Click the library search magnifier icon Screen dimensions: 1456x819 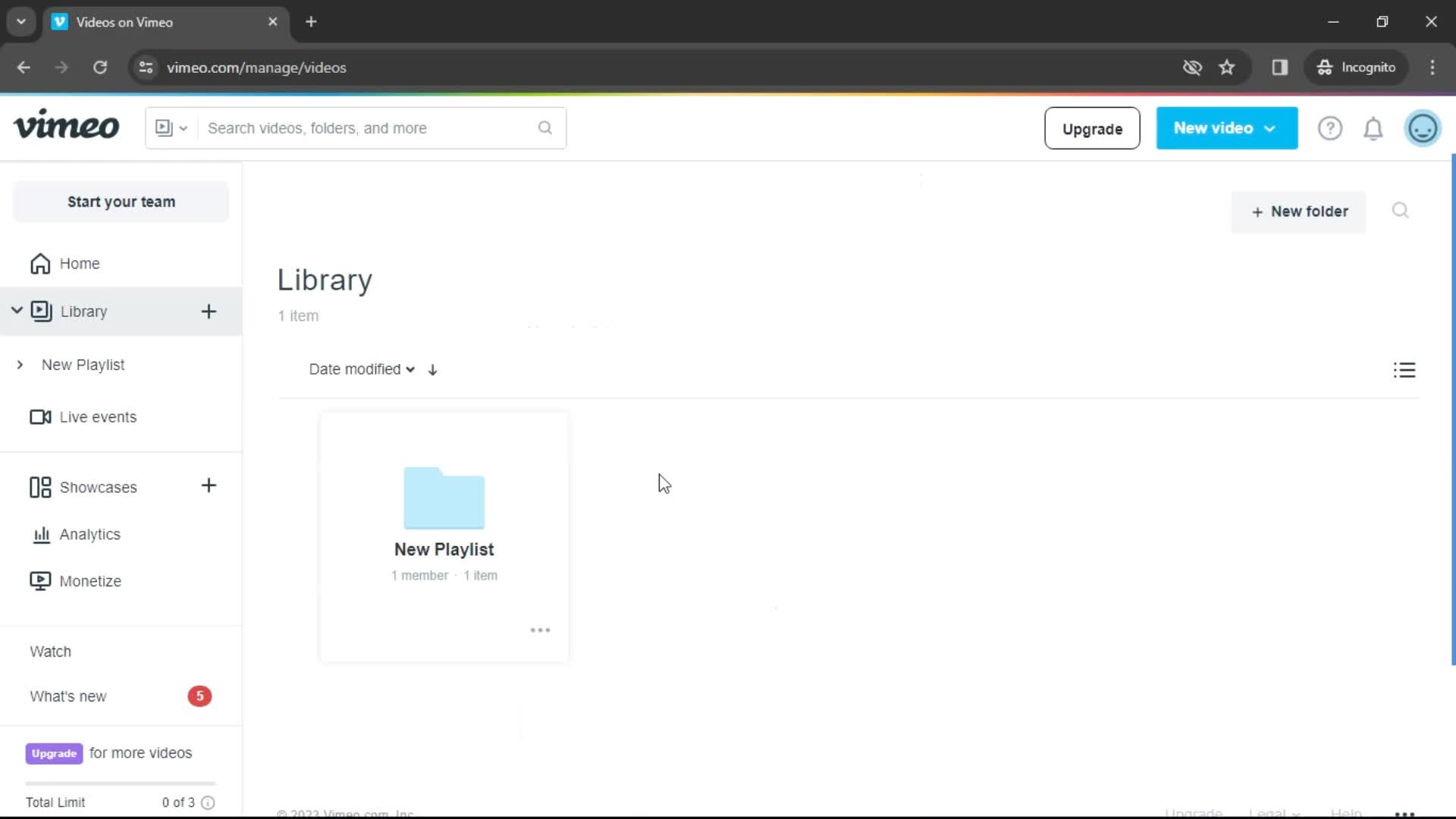(x=1400, y=210)
